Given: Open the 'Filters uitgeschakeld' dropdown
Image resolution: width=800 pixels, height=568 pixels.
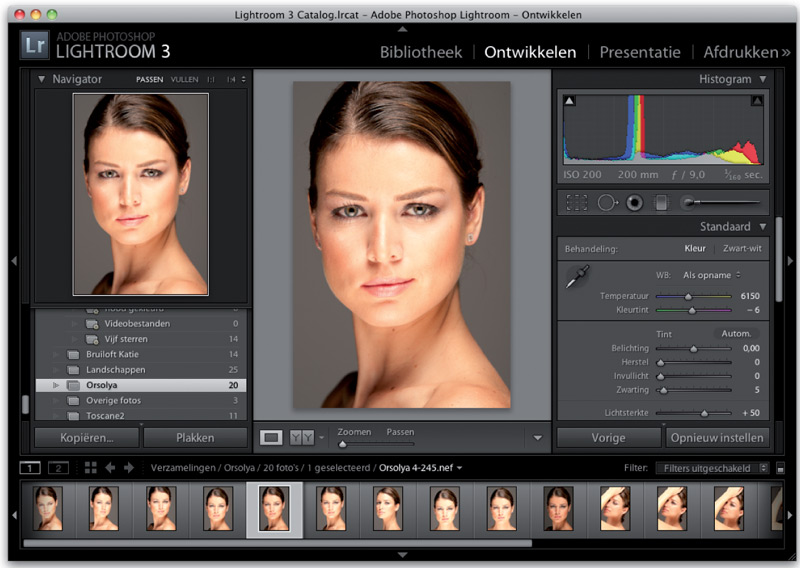Looking at the screenshot, I should click(x=712, y=467).
